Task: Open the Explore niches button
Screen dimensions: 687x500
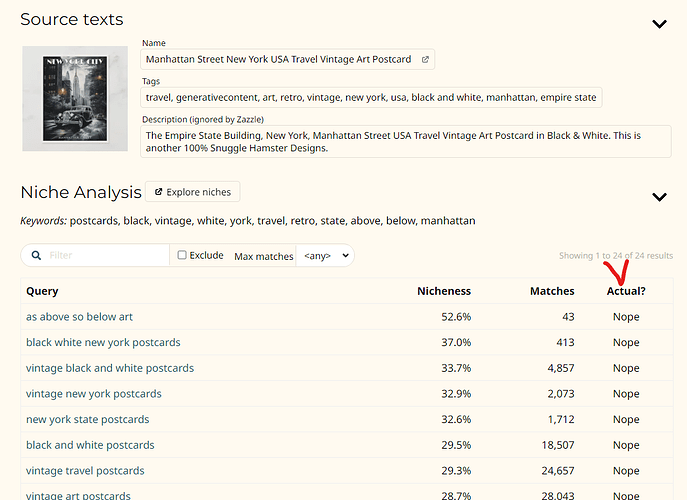Action: [192, 192]
